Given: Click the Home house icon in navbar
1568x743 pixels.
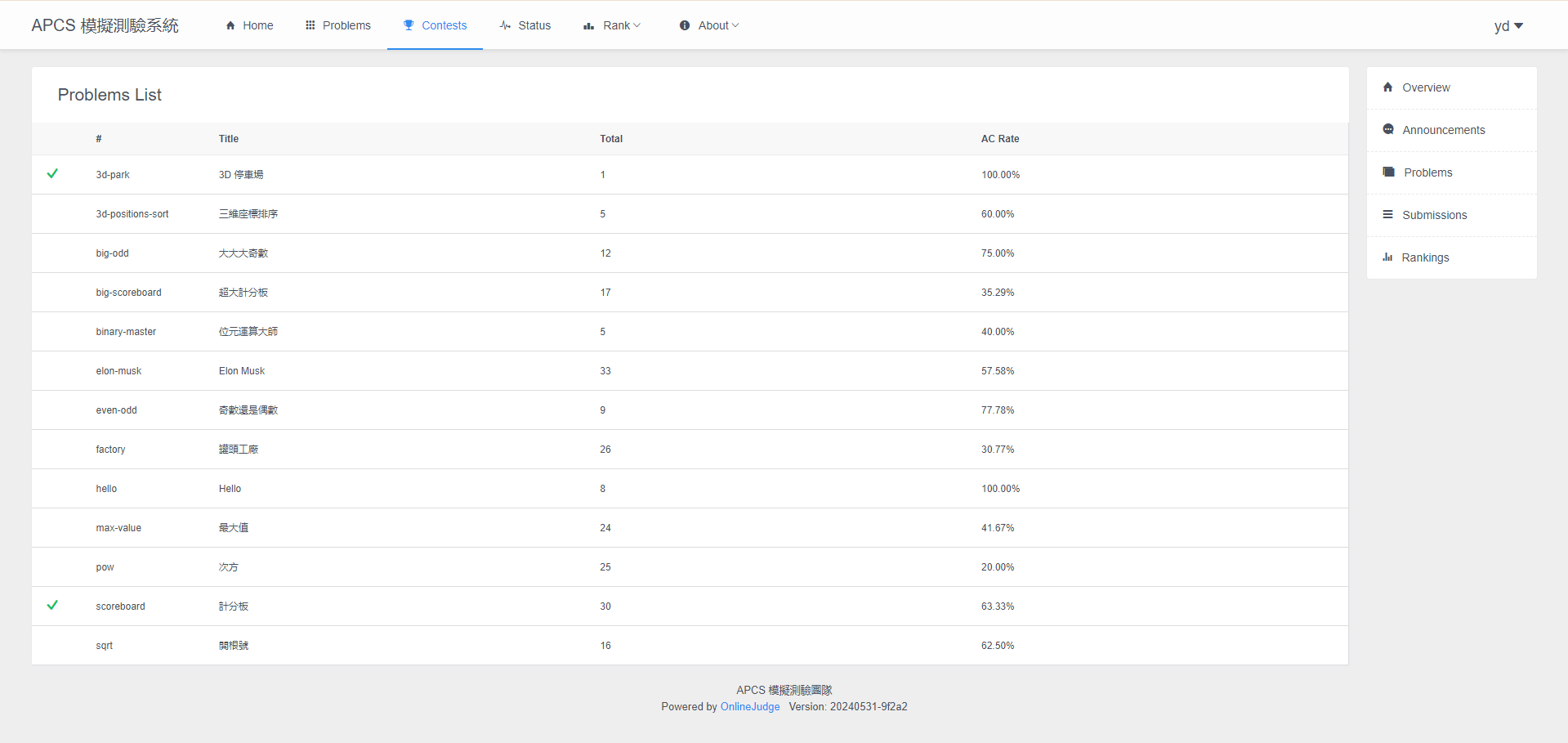Looking at the screenshot, I should pos(230,25).
